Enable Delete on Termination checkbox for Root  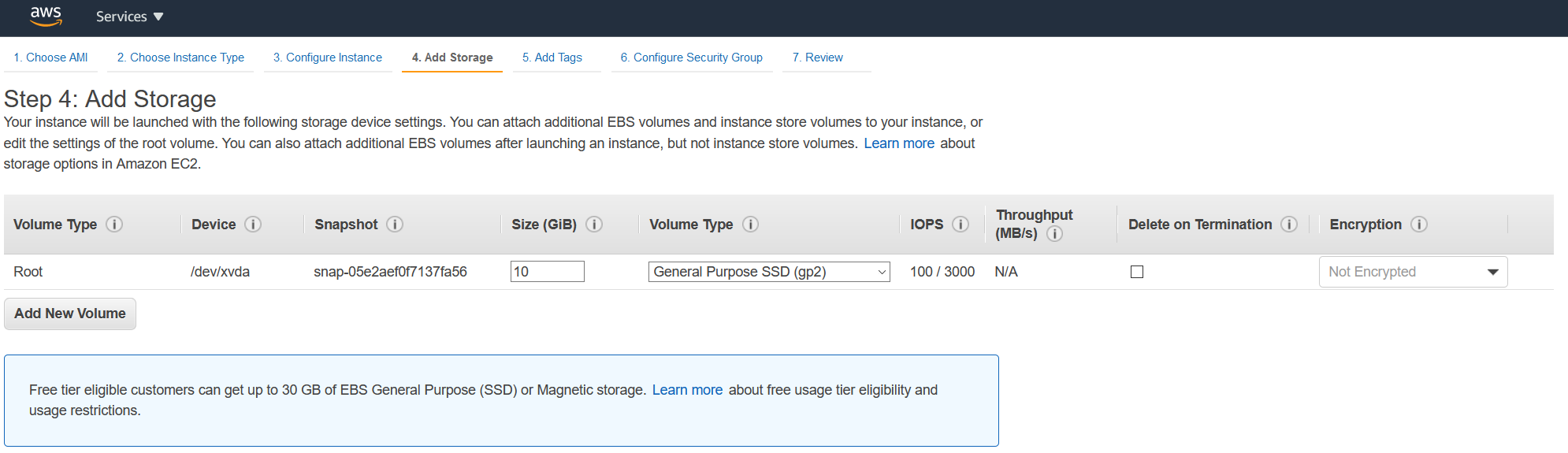1137,272
